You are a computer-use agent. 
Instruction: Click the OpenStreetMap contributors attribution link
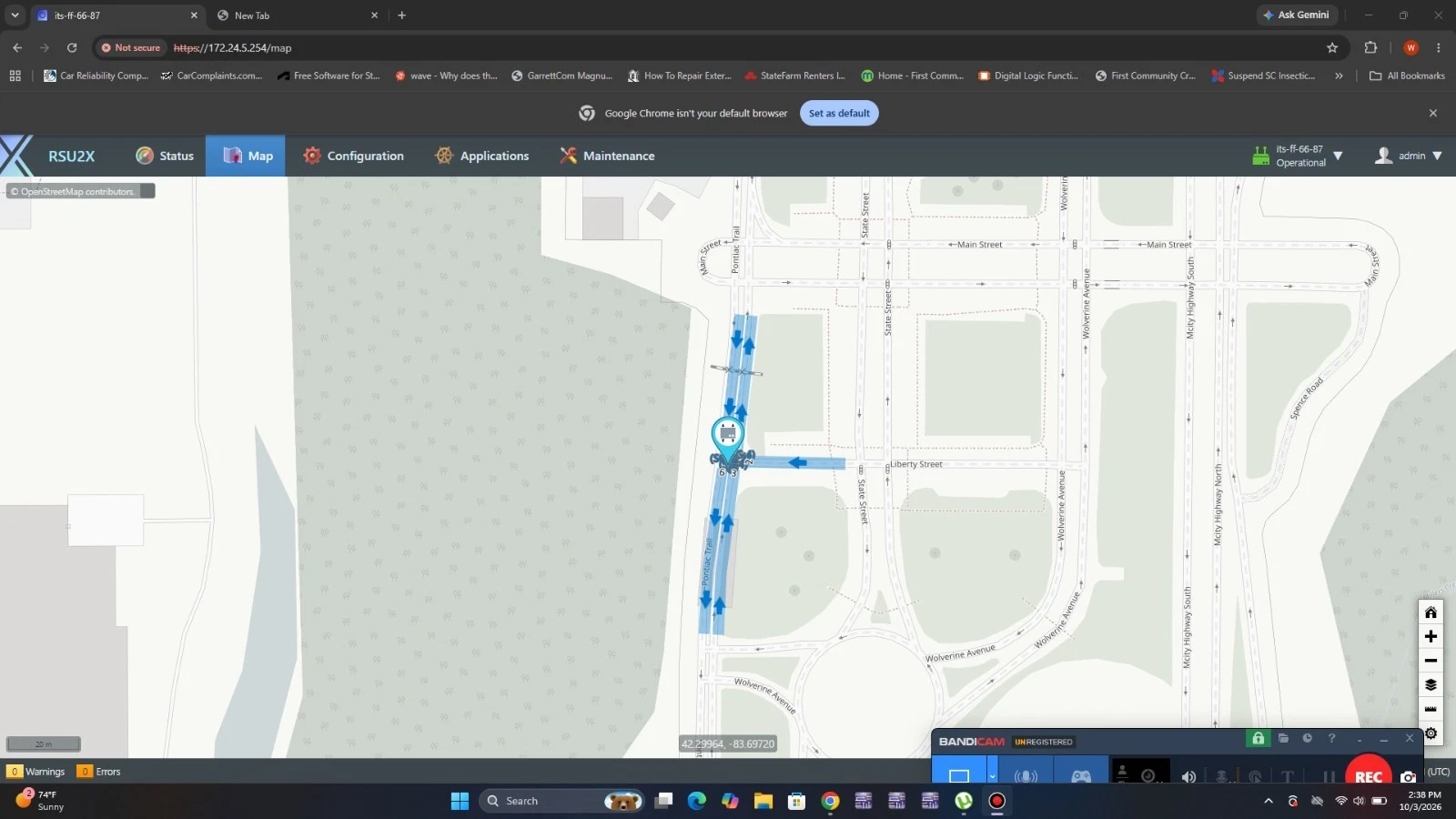(78, 191)
